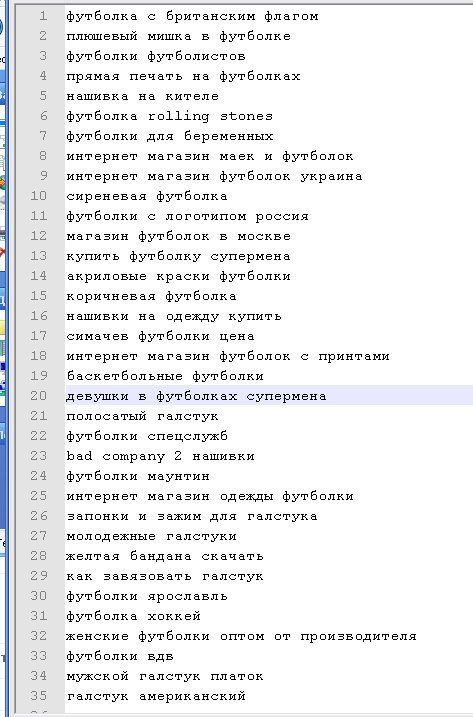Click 'интернет магазин маек и футболок'
The width and height of the screenshot is (473, 717).
tap(210, 156)
